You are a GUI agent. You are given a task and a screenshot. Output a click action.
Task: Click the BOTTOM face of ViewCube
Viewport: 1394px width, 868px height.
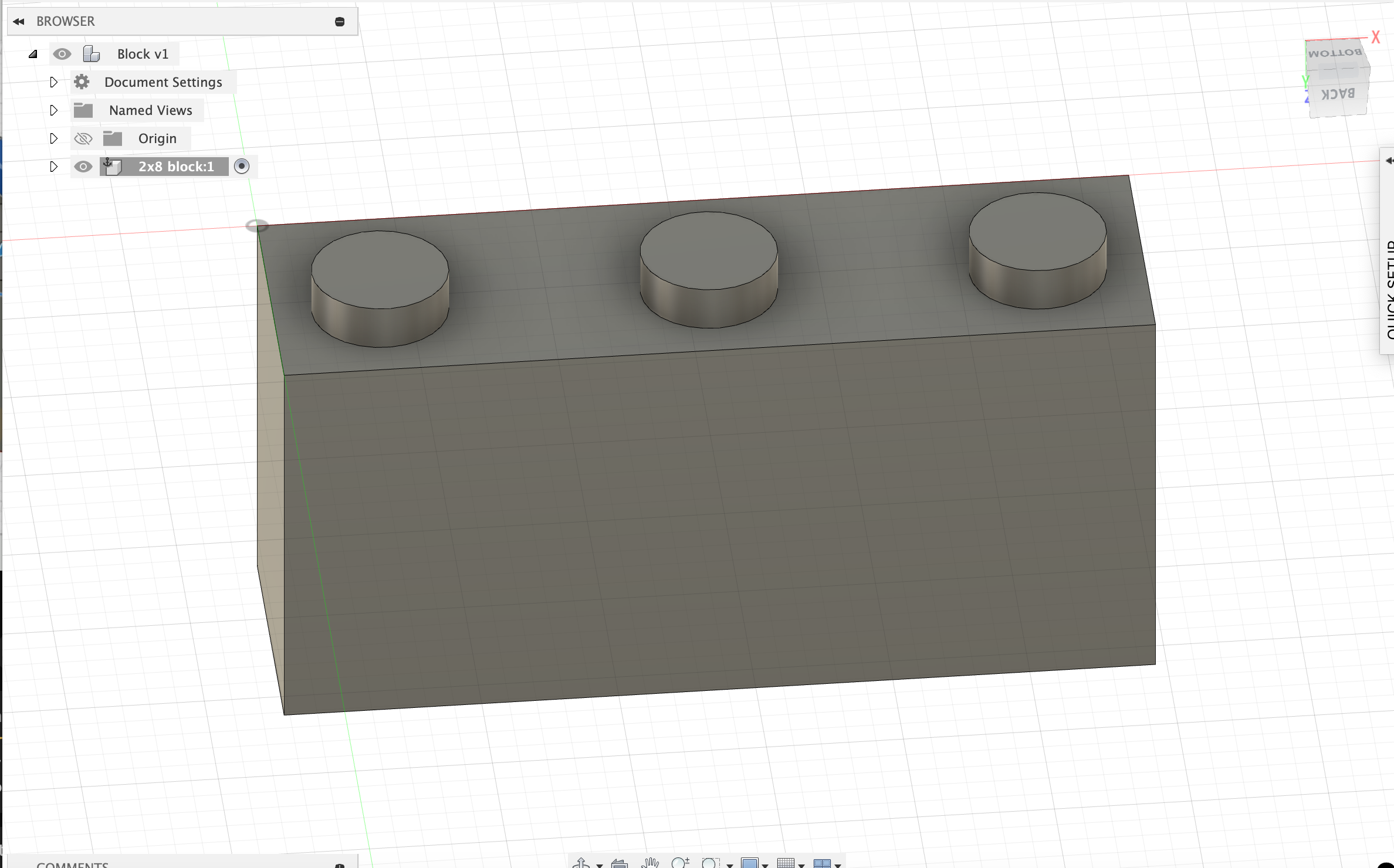point(1334,53)
